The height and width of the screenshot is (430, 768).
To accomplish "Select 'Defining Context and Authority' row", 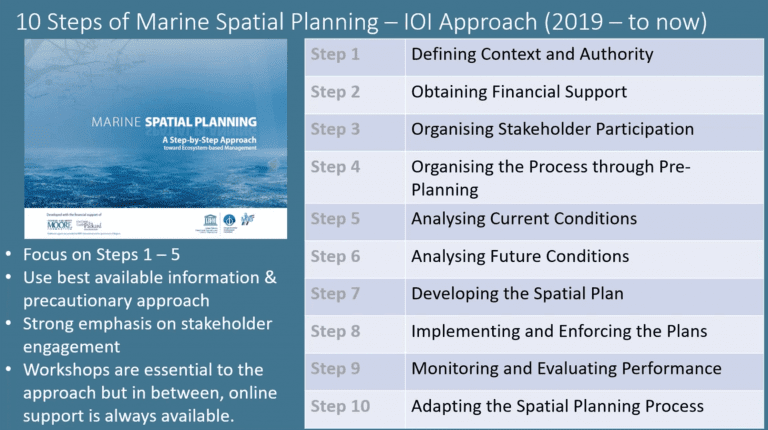I will [532, 54].
